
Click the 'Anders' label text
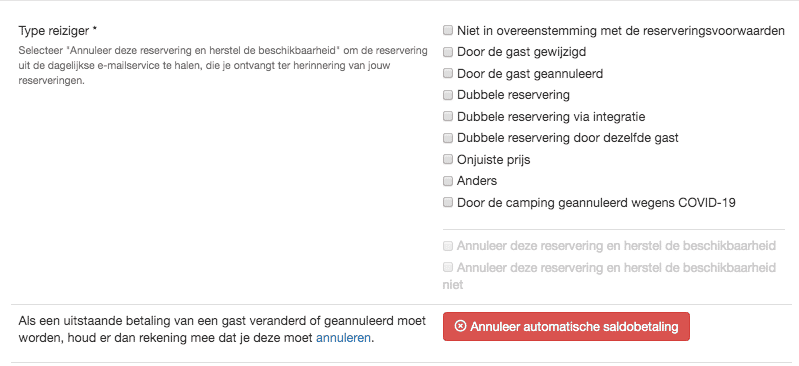pyautogui.click(x=477, y=181)
